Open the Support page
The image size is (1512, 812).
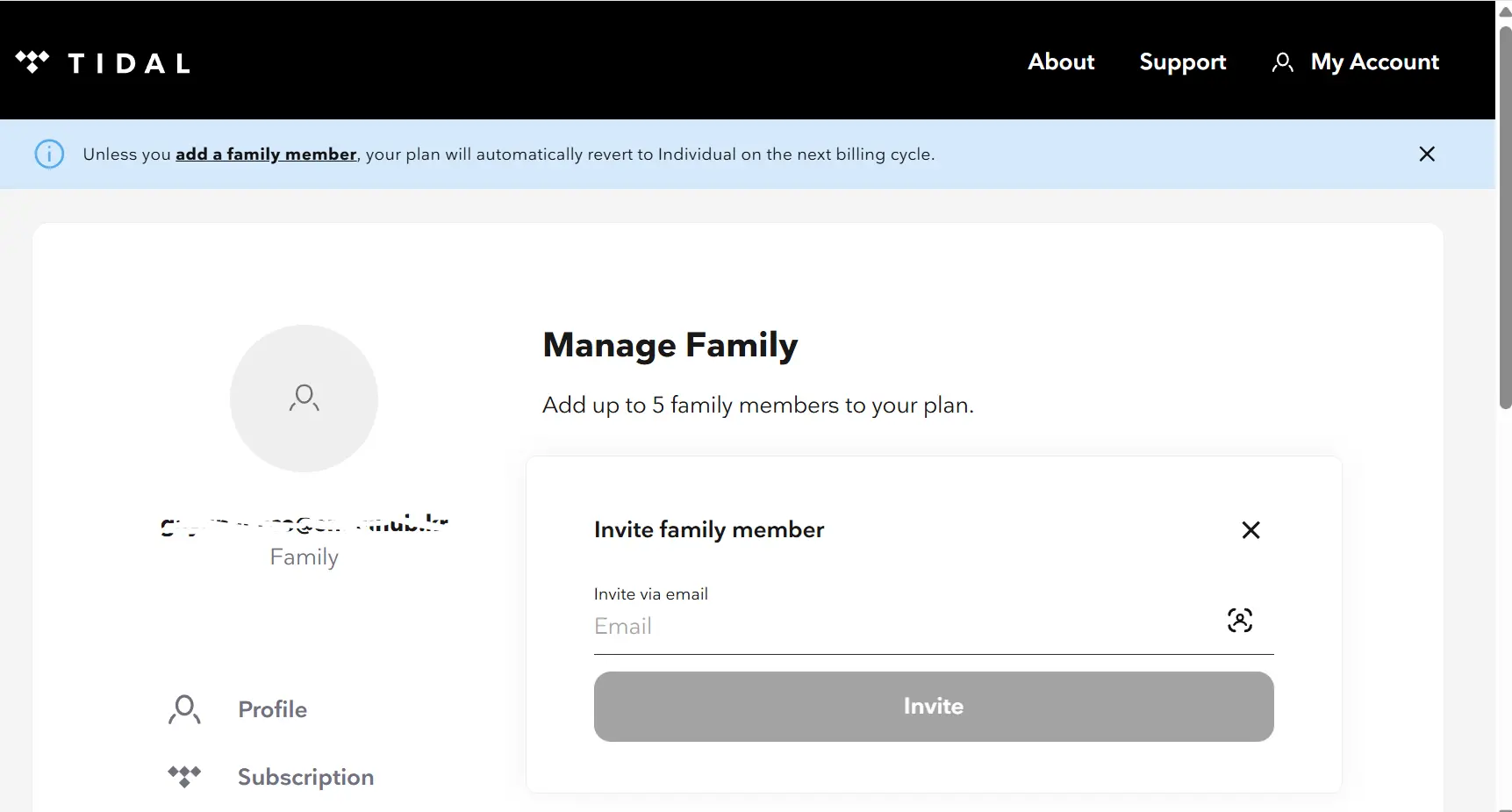(x=1182, y=62)
